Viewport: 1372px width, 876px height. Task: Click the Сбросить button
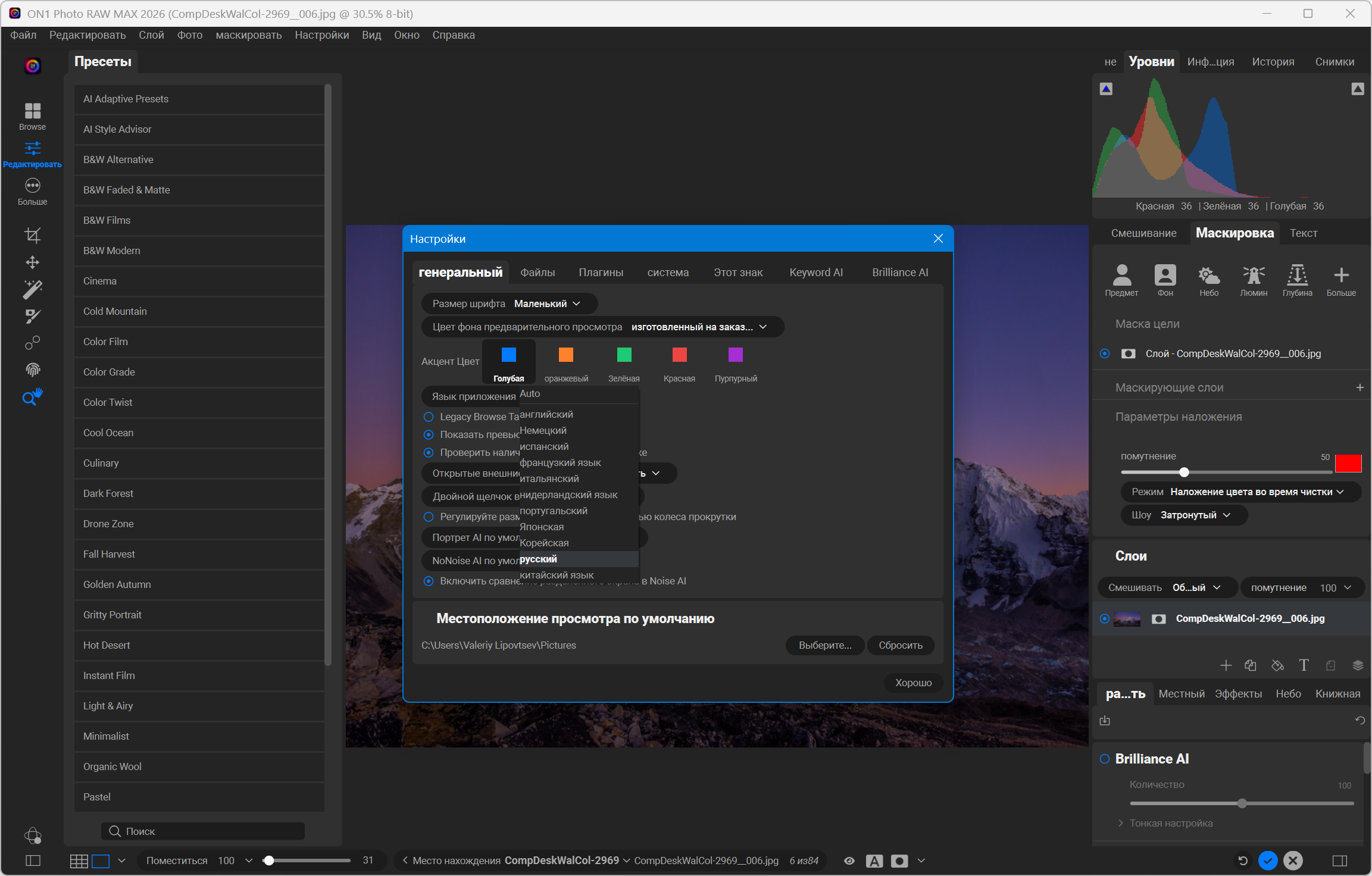point(900,645)
